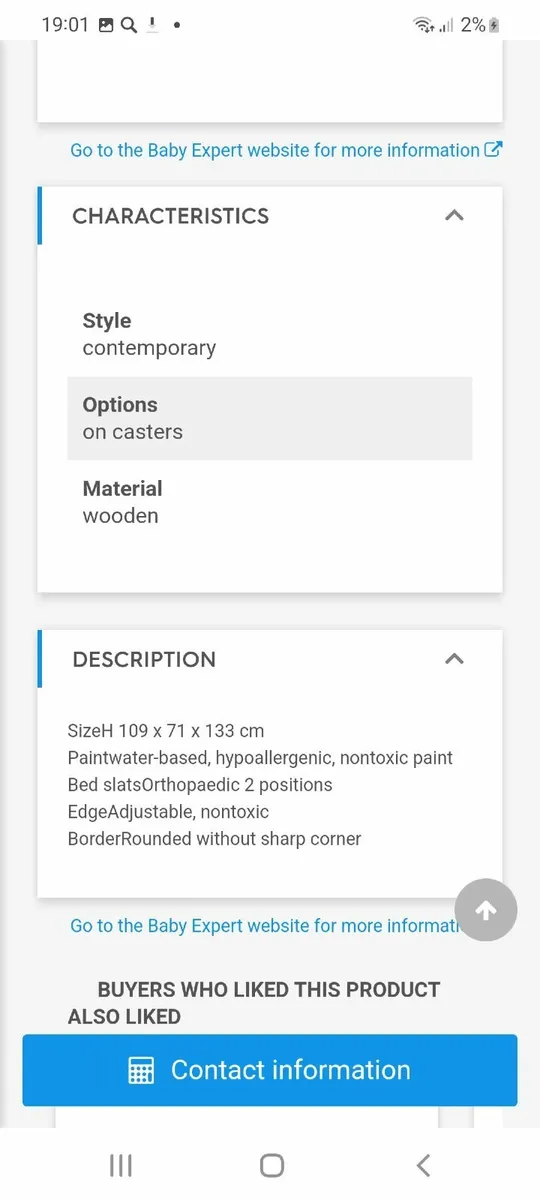
Task: Tap the Material wooden entry
Action: [122, 502]
